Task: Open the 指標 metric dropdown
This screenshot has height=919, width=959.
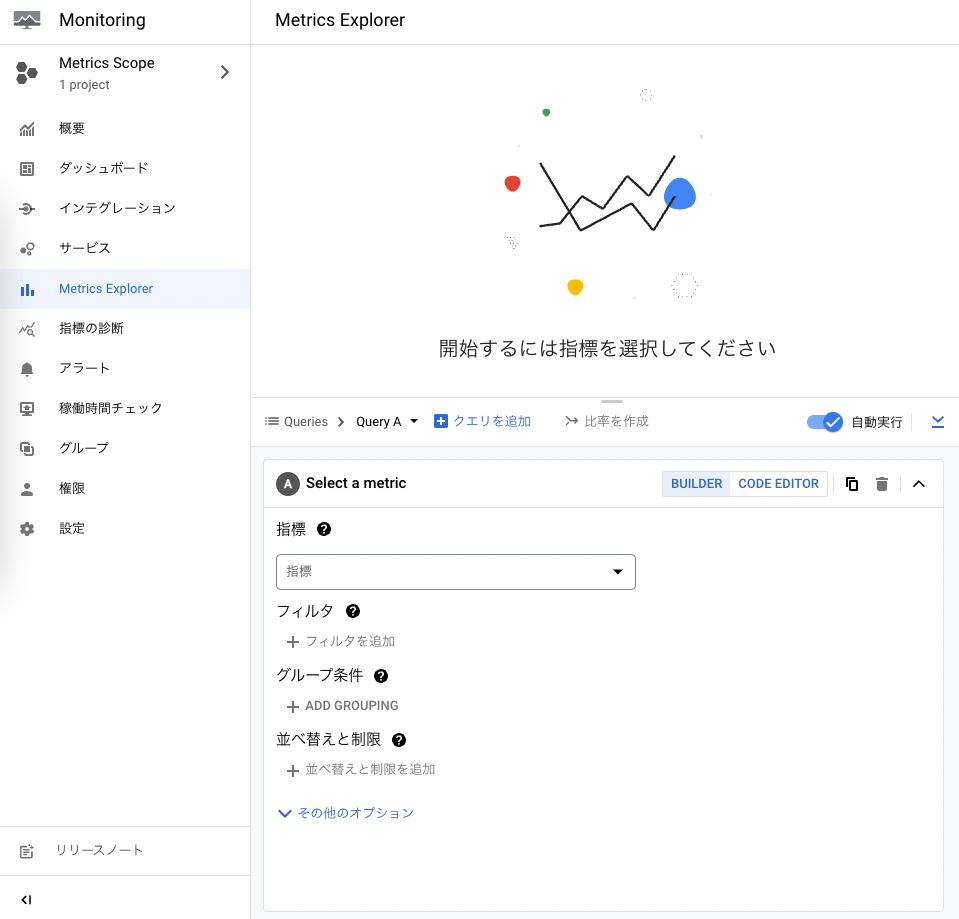Action: click(x=456, y=572)
